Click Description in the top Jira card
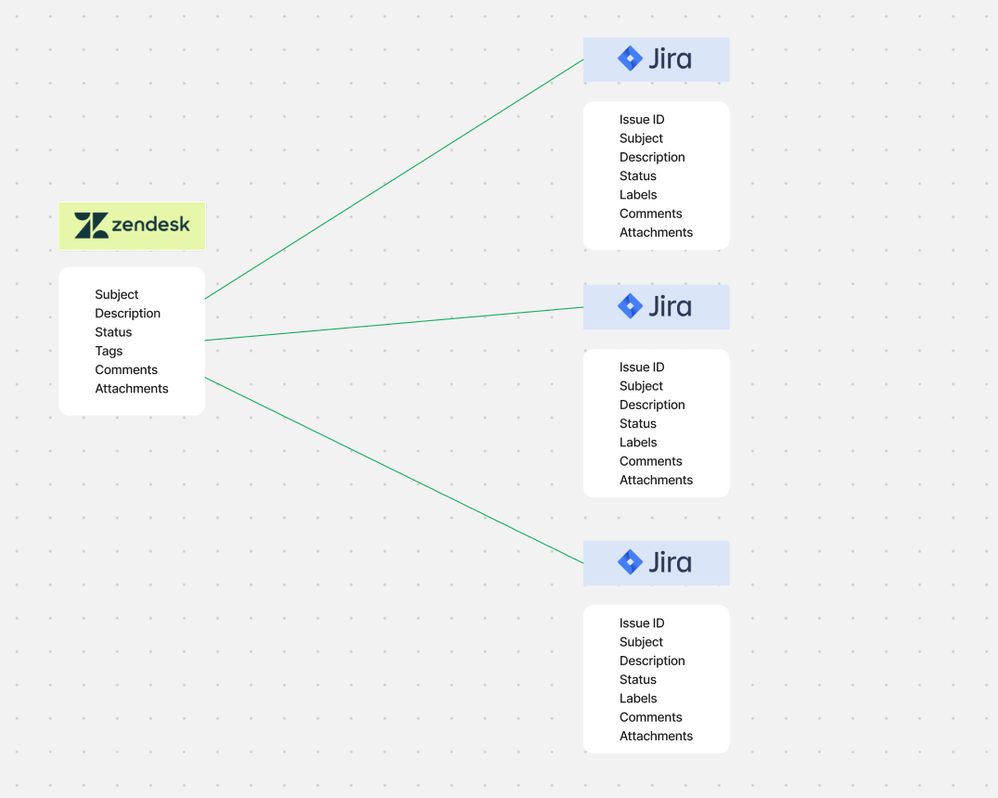The image size is (998, 798). 652,158
